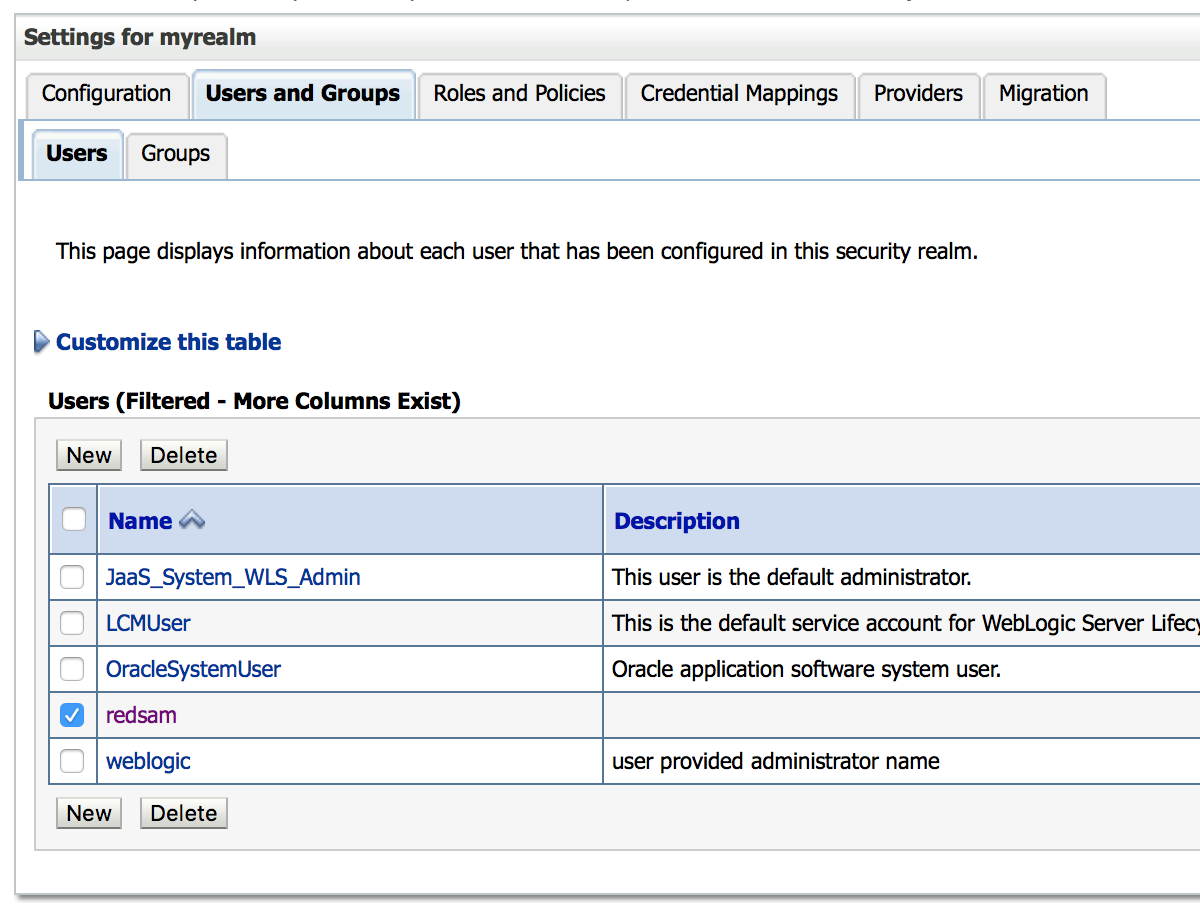Screen dimensions: 1200x904
Task: Tick the OracleSystemUser checkbox
Action: [72, 669]
